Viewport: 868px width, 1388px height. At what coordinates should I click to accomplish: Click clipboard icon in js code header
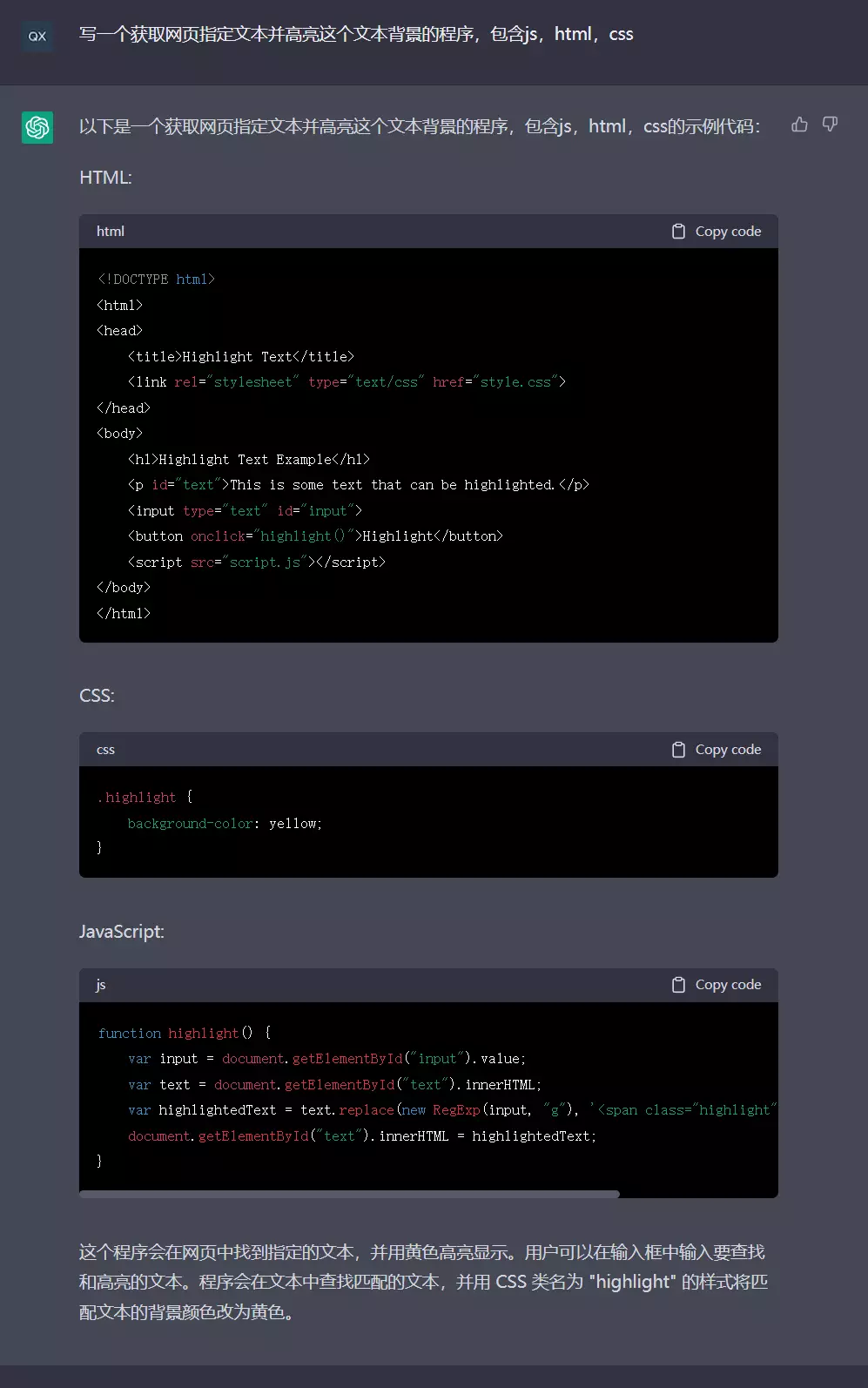pos(678,985)
